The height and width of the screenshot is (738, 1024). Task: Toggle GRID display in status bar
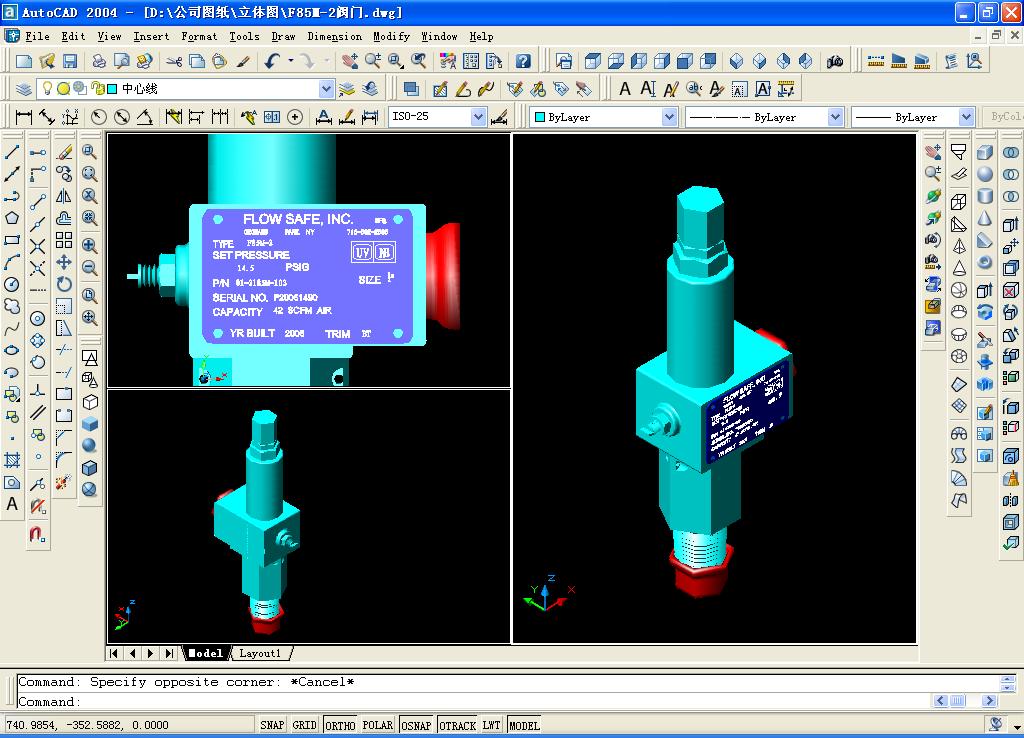tap(304, 726)
